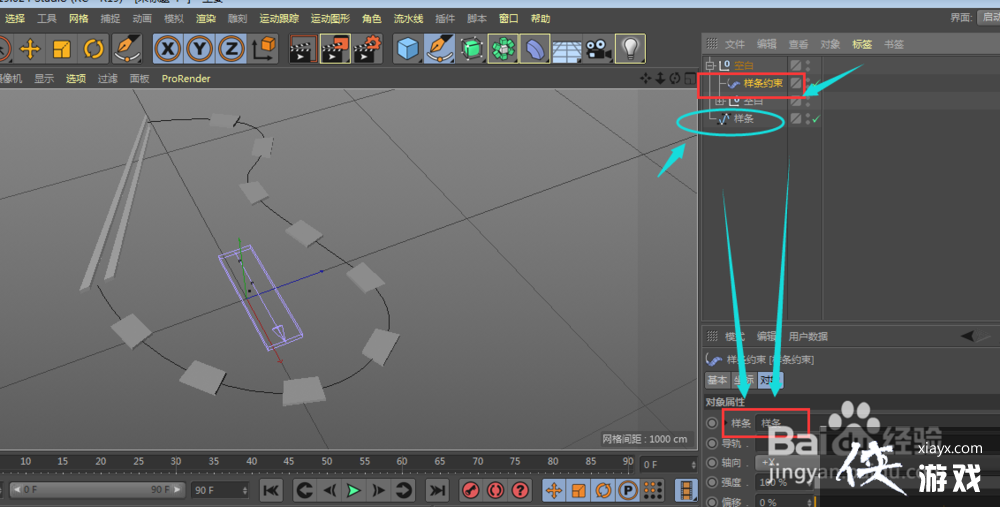Add a Cube primitive object
This screenshot has width=1000, height=507.
click(x=408, y=48)
